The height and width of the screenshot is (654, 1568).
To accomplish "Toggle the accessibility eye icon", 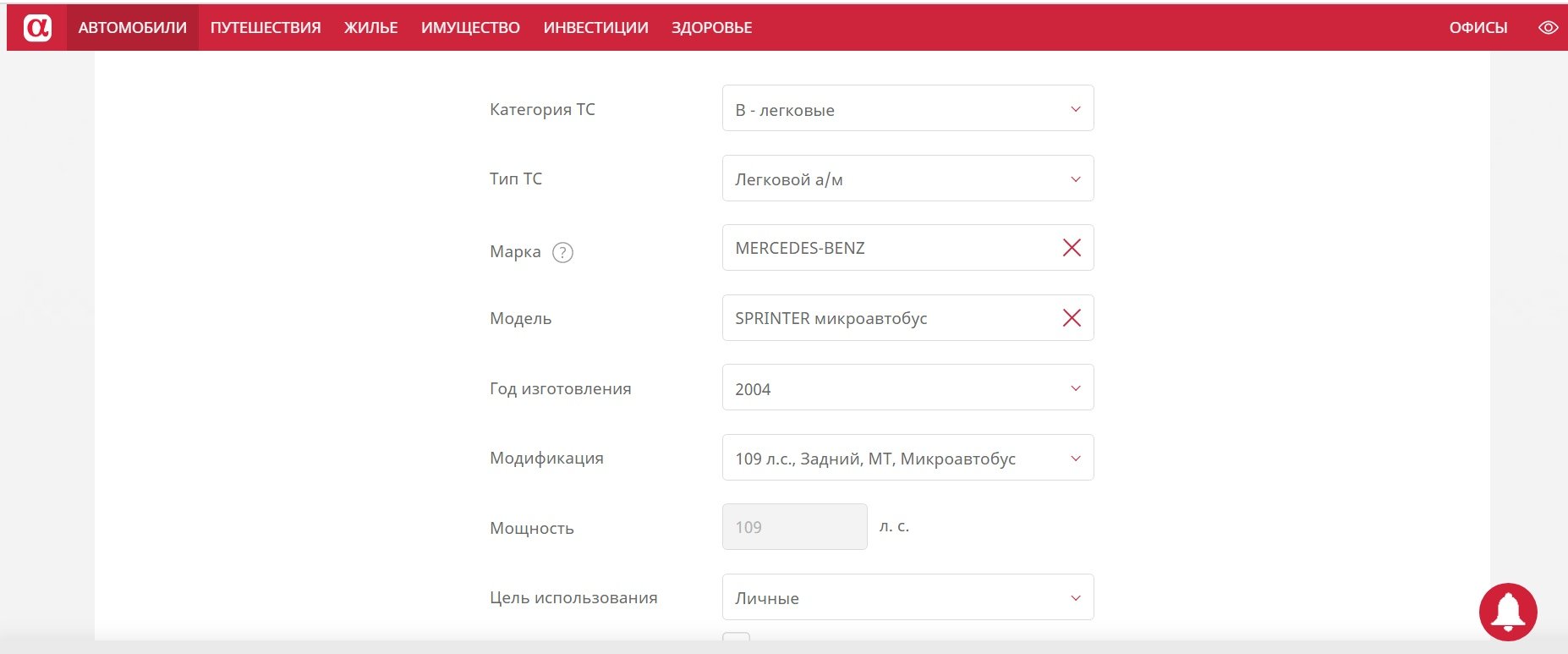I will 1548,28.
